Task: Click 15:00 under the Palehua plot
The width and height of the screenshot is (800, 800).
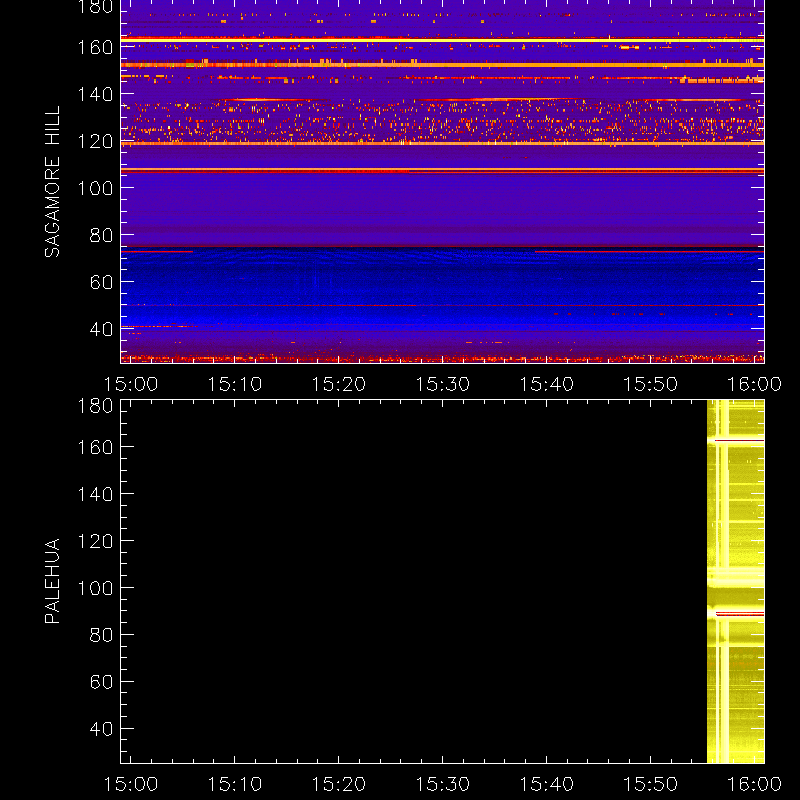Action: click(131, 784)
